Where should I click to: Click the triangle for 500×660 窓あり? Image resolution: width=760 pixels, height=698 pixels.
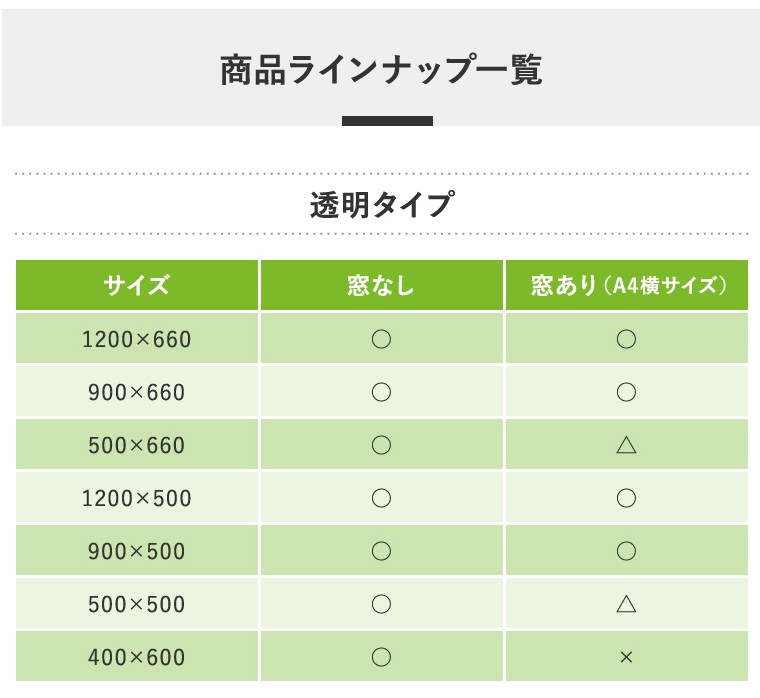[x=626, y=445]
